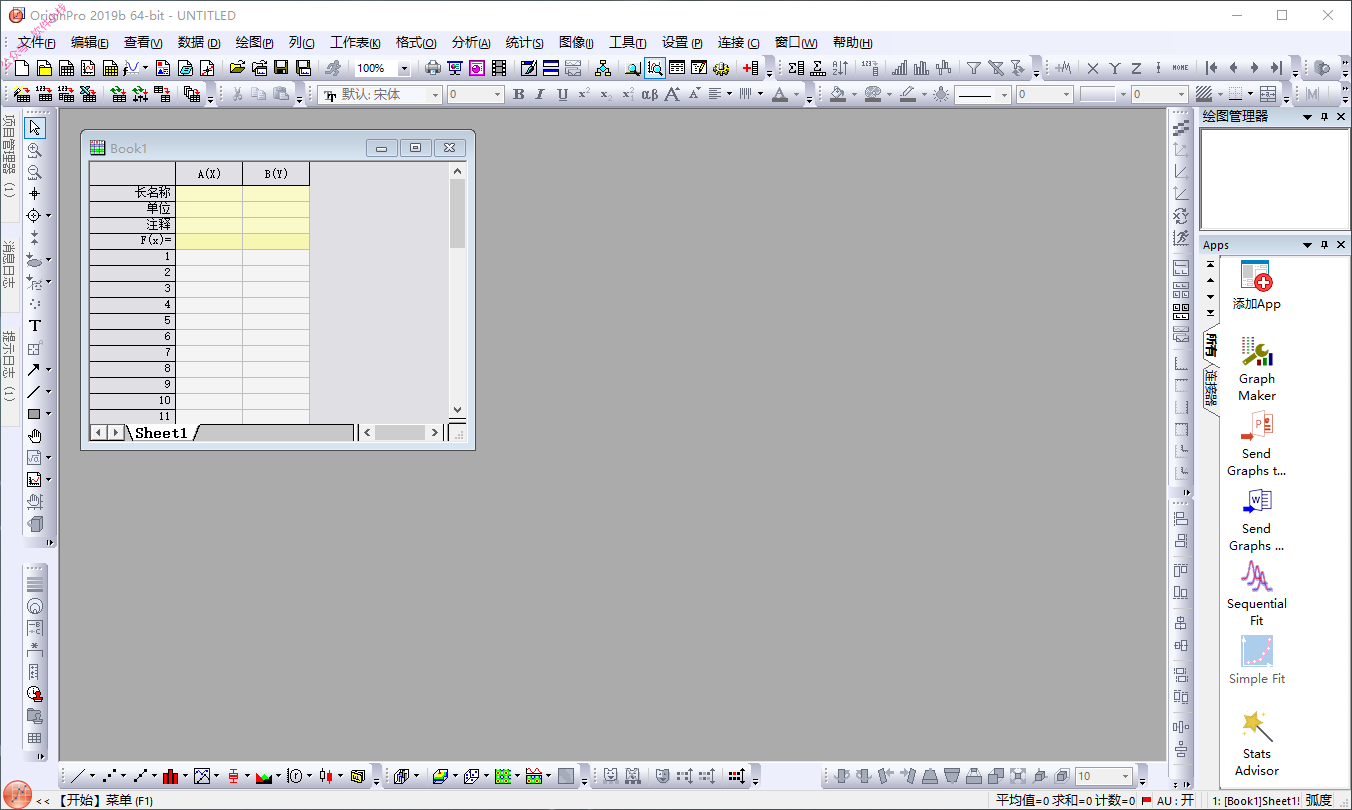The height and width of the screenshot is (810, 1352).
Task: Open the font name dropdown (默认: 宋体)
Action: point(436,94)
